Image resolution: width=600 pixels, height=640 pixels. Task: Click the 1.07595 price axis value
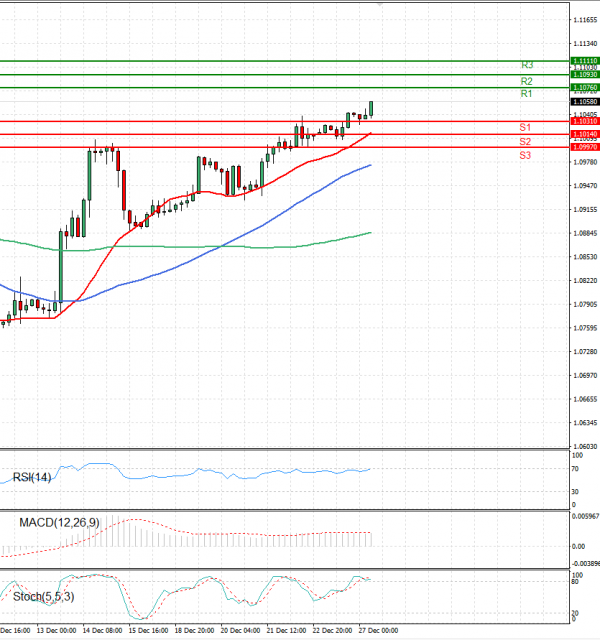click(585, 328)
